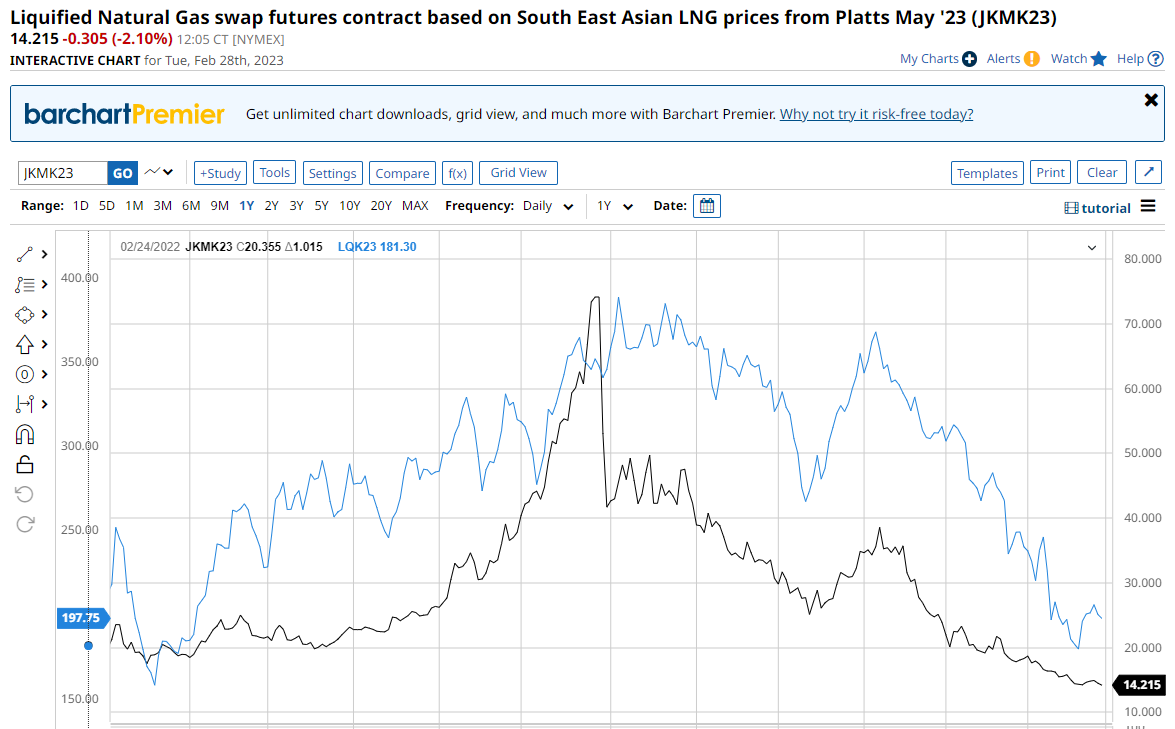Click the Watch star icon

click(x=1099, y=59)
